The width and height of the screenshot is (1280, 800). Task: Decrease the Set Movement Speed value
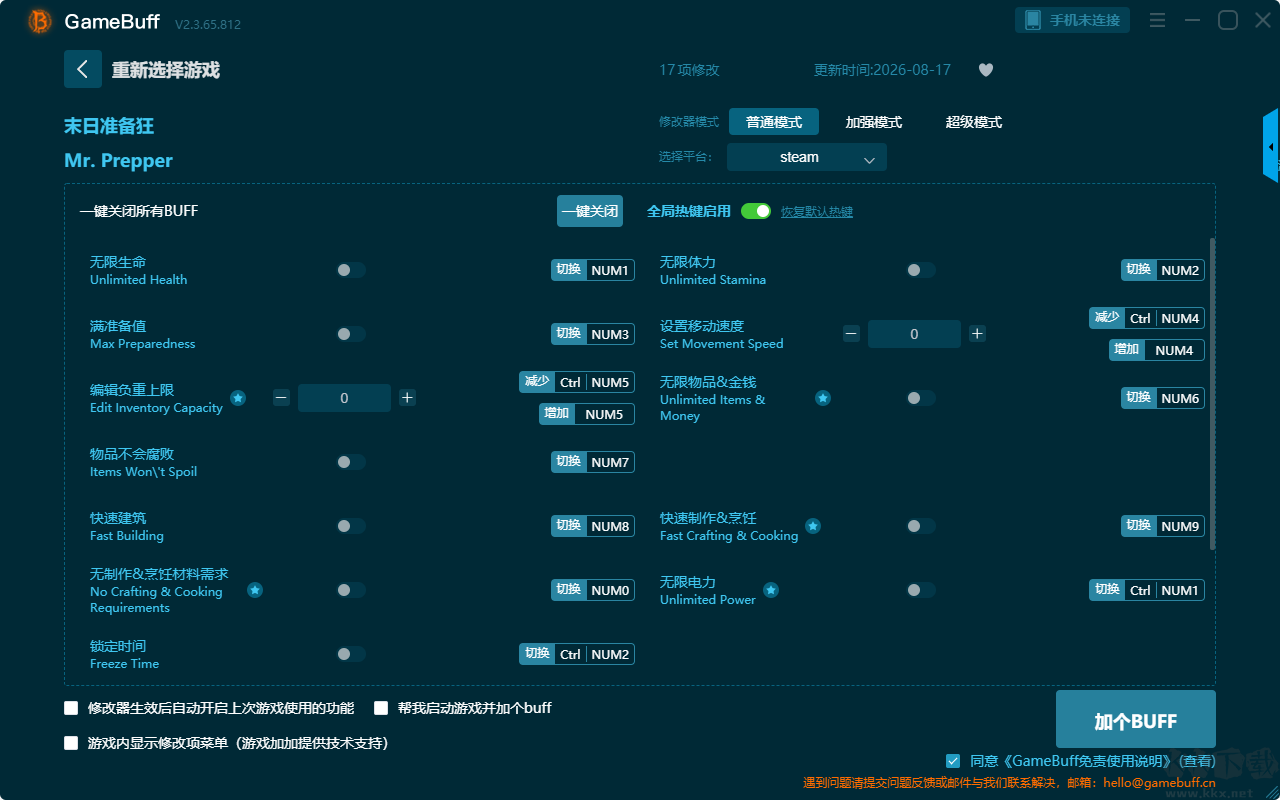tap(851, 334)
